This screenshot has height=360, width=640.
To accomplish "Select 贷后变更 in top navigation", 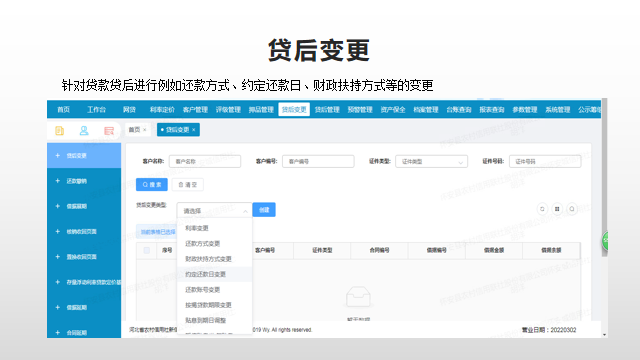I will (294, 109).
